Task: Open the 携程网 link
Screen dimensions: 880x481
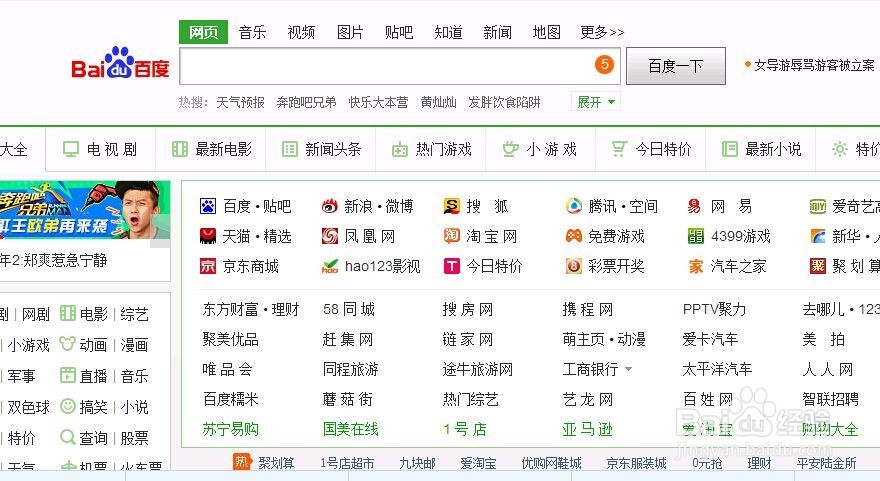Action: (x=588, y=309)
